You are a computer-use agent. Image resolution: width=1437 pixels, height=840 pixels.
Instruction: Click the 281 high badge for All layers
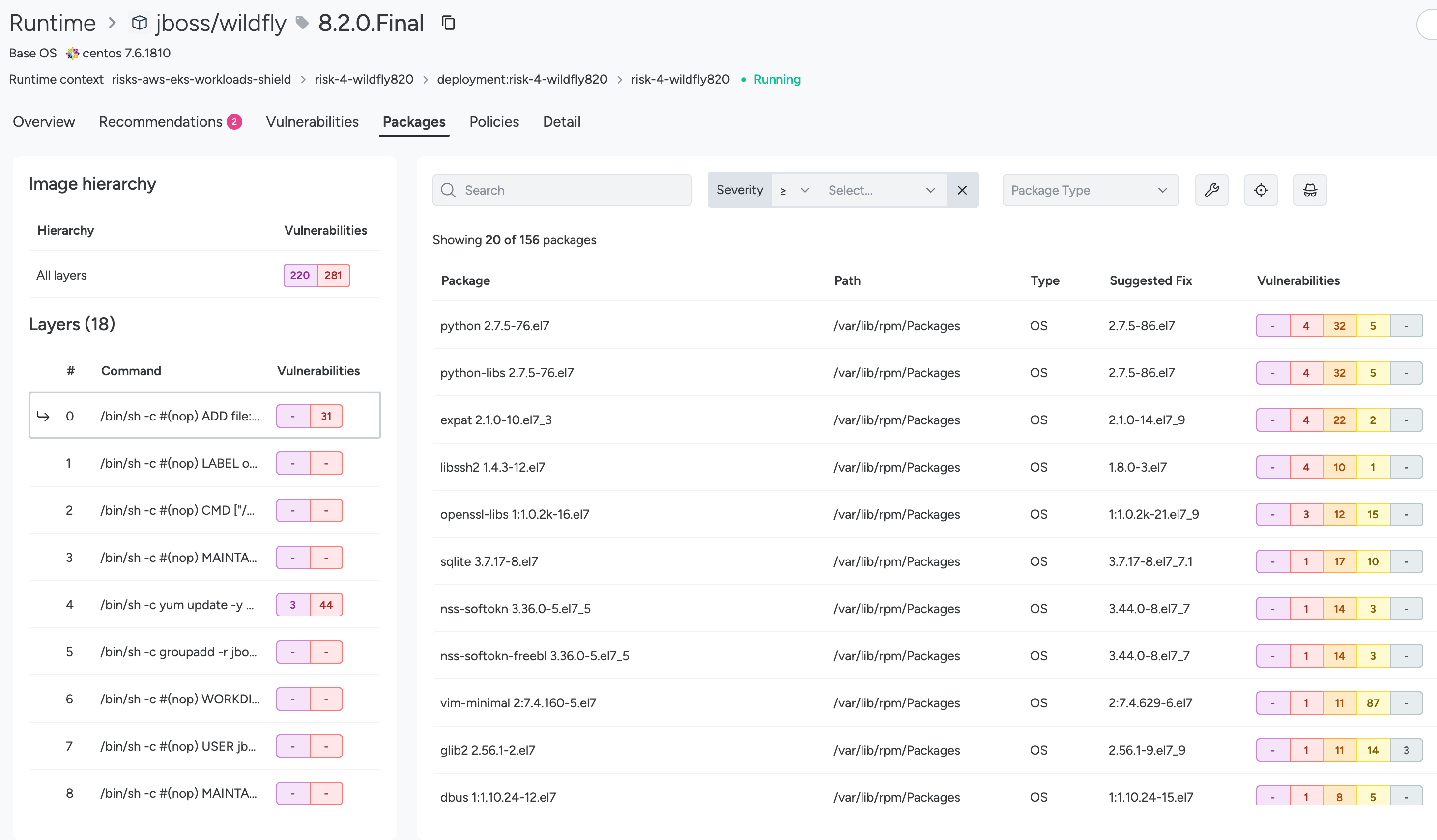pyautogui.click(x=333, y=275)
